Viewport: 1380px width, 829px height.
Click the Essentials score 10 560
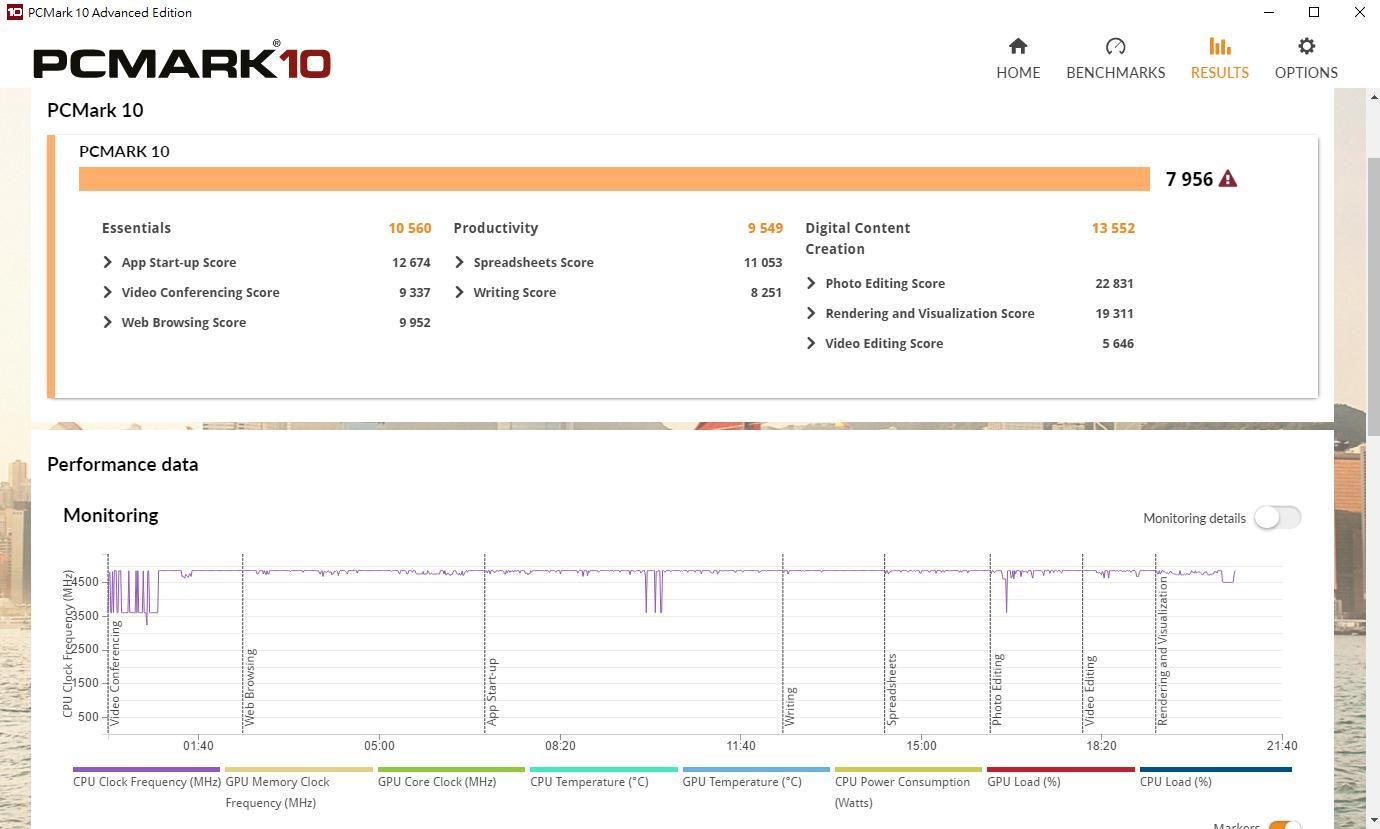[x=410, y=228]
